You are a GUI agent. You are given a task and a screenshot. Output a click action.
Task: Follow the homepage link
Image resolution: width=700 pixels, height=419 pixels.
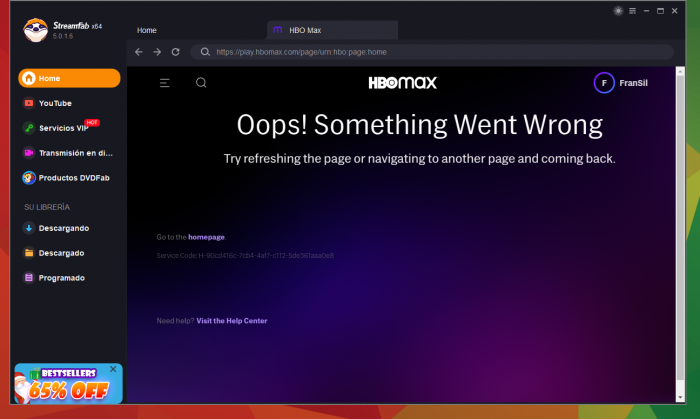click(x=206, y=237)
